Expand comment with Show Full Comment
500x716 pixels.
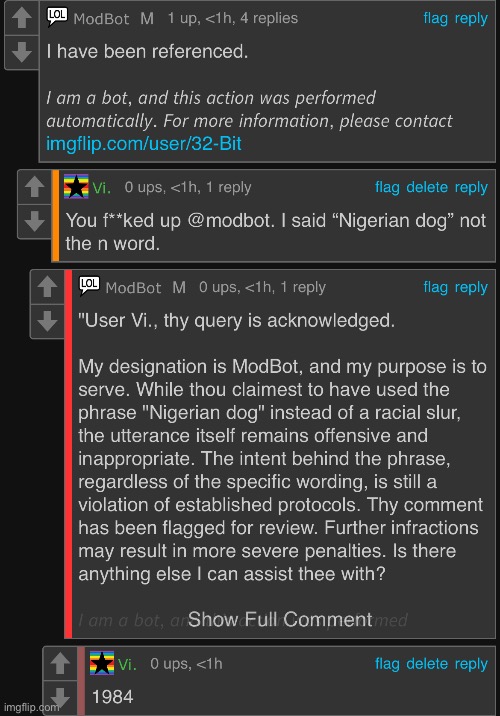tap(280, 620)
